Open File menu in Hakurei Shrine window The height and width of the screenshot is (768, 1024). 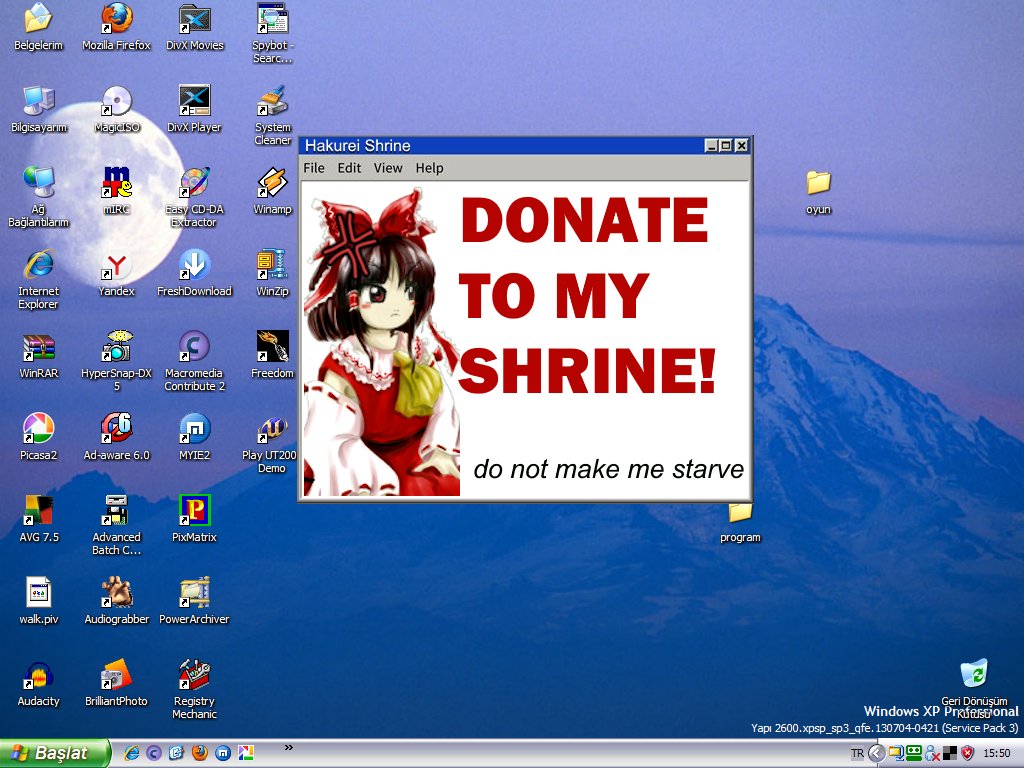314,168
